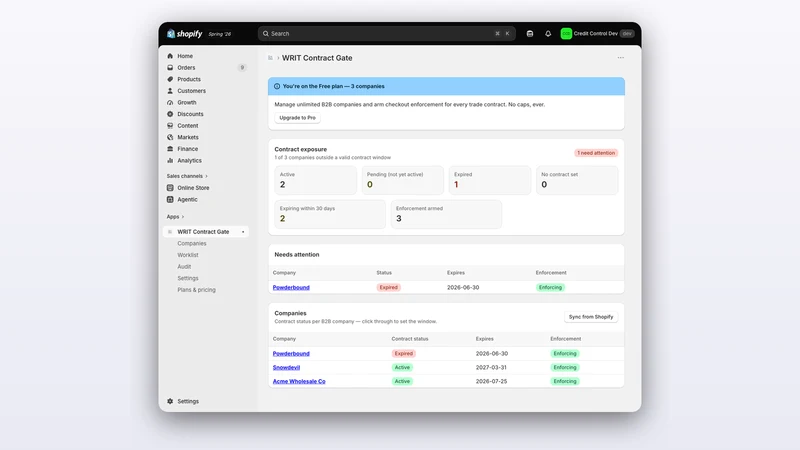Viewport: 800px width, 450px height.
Task: Select the Discounts icon
Action: (170, 114)
